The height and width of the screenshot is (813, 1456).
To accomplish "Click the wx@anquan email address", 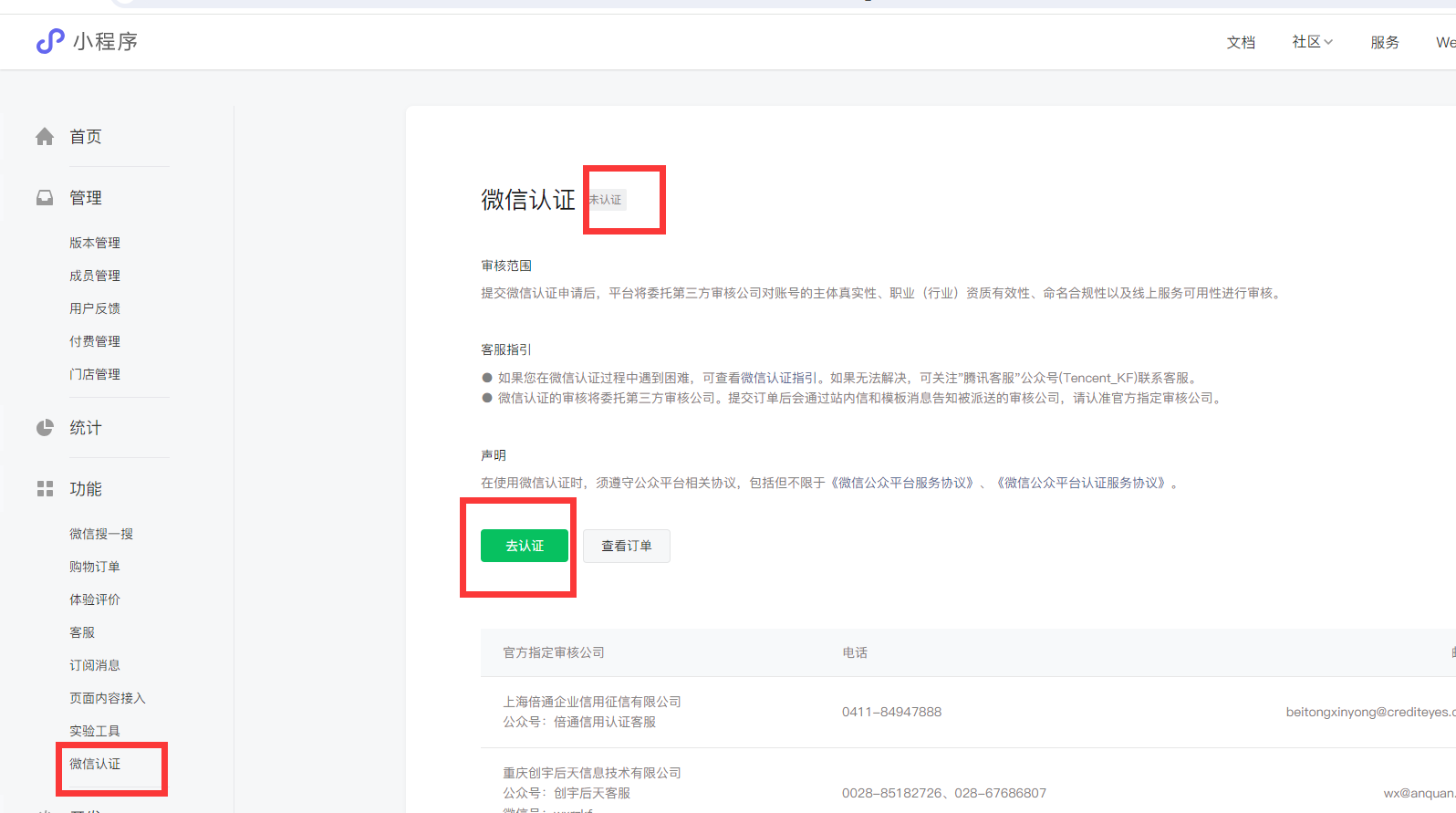I will click(1420, 793).
